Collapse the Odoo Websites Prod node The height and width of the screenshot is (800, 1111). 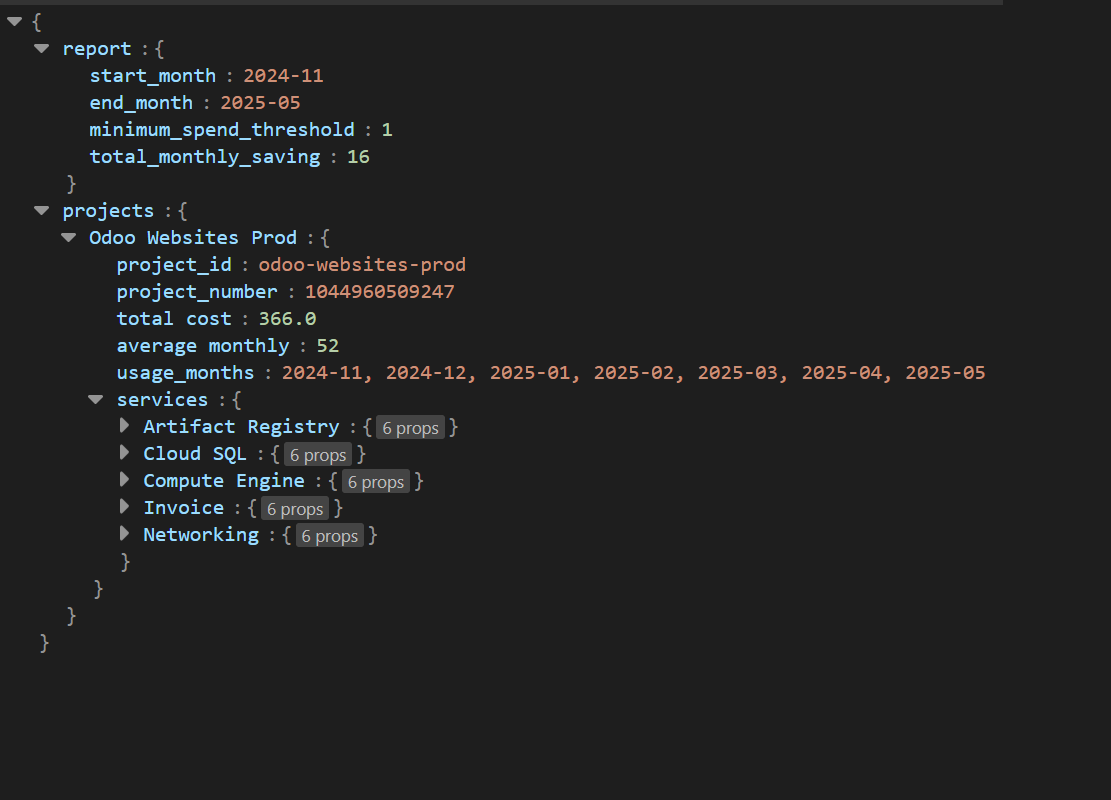pyautogui.click(x=68, y=237)
